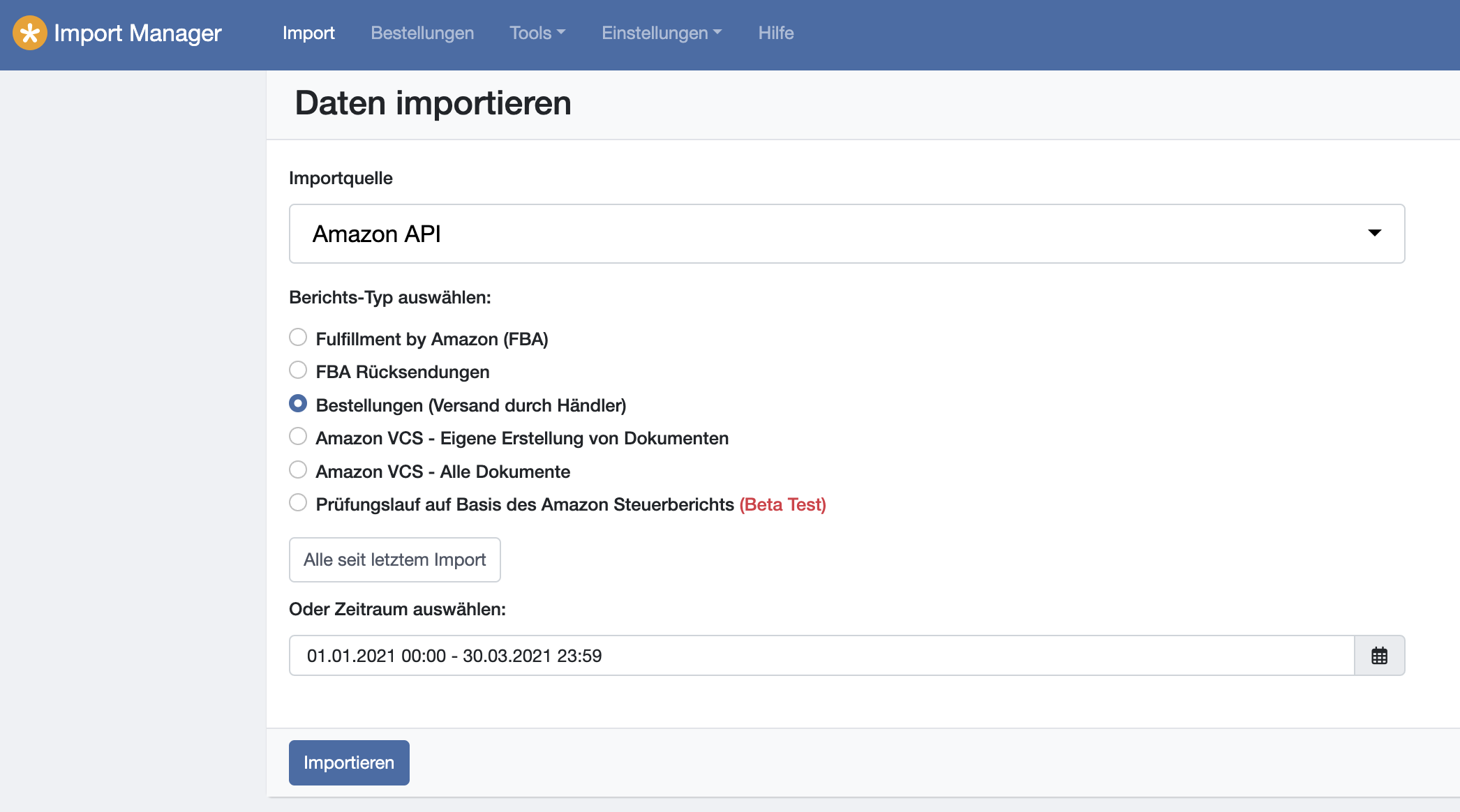
Task: Choose FBA Rücksendungen report type
Action: pyautogui.click(x=298, y=370)
